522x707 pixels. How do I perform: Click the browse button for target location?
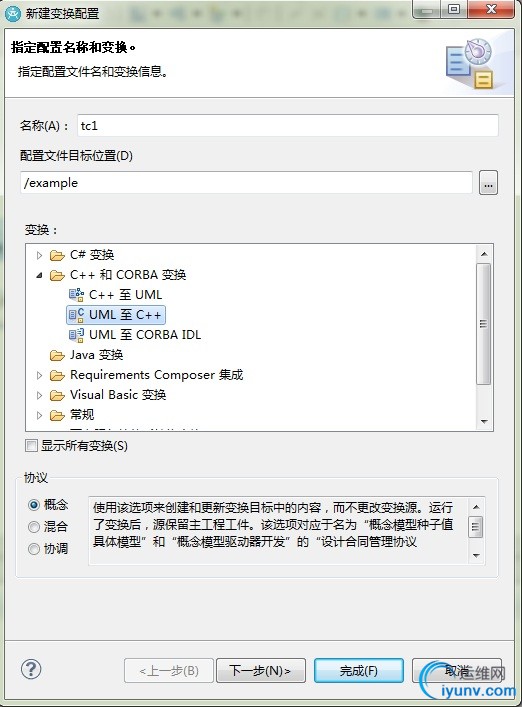488,183
